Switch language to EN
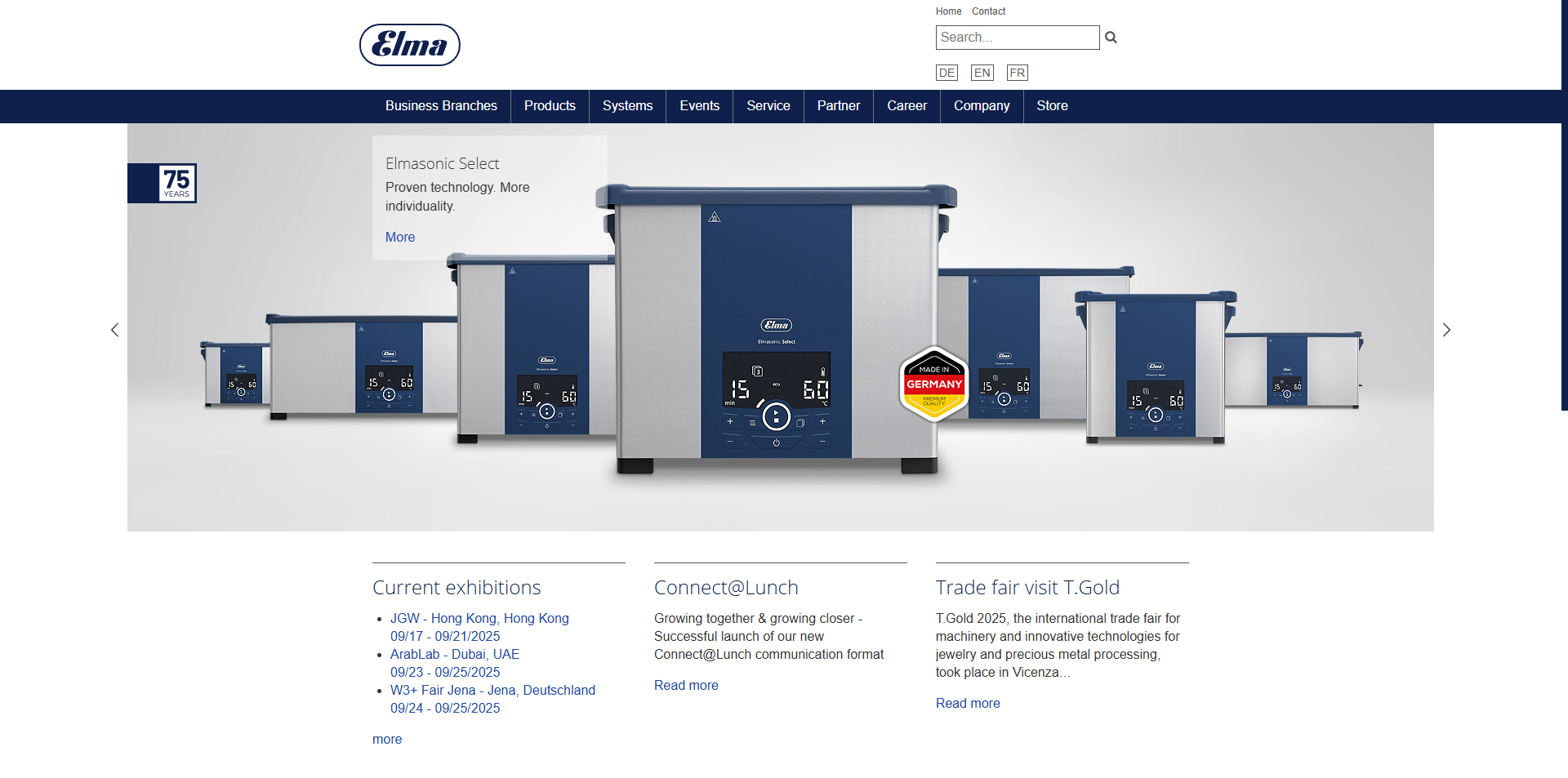1568x778 pixels. pos(982,73)
